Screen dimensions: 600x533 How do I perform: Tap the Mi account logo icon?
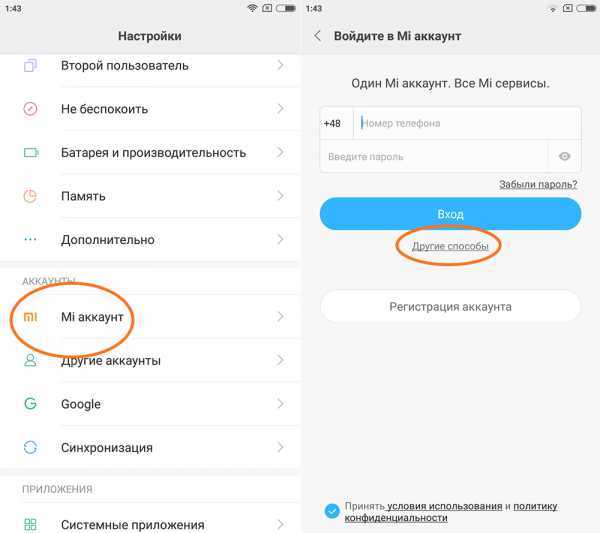[31, 317]
